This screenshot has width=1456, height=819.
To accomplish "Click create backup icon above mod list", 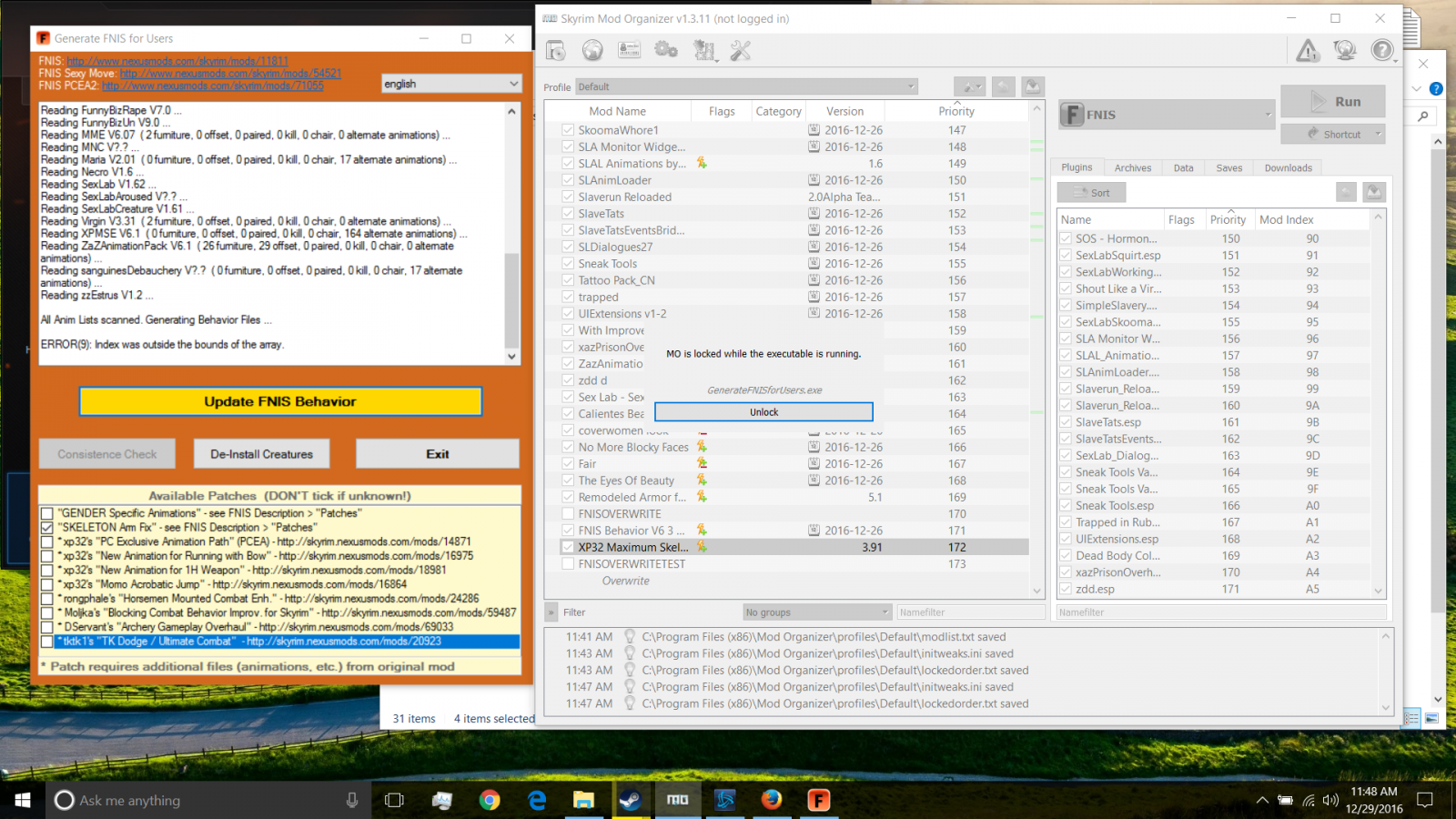I will (1033, 86).
